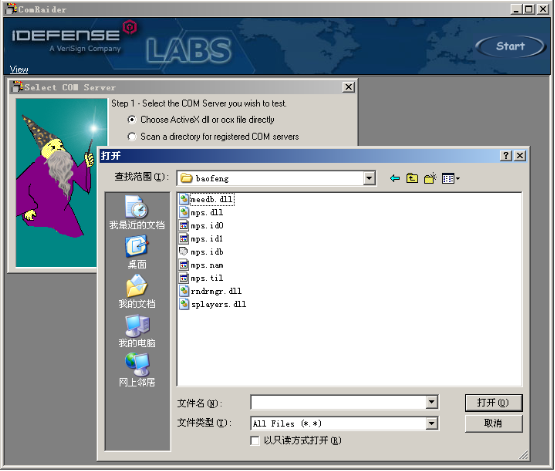Go to 桌面 desktop in places bar

(x=137, y=252)
